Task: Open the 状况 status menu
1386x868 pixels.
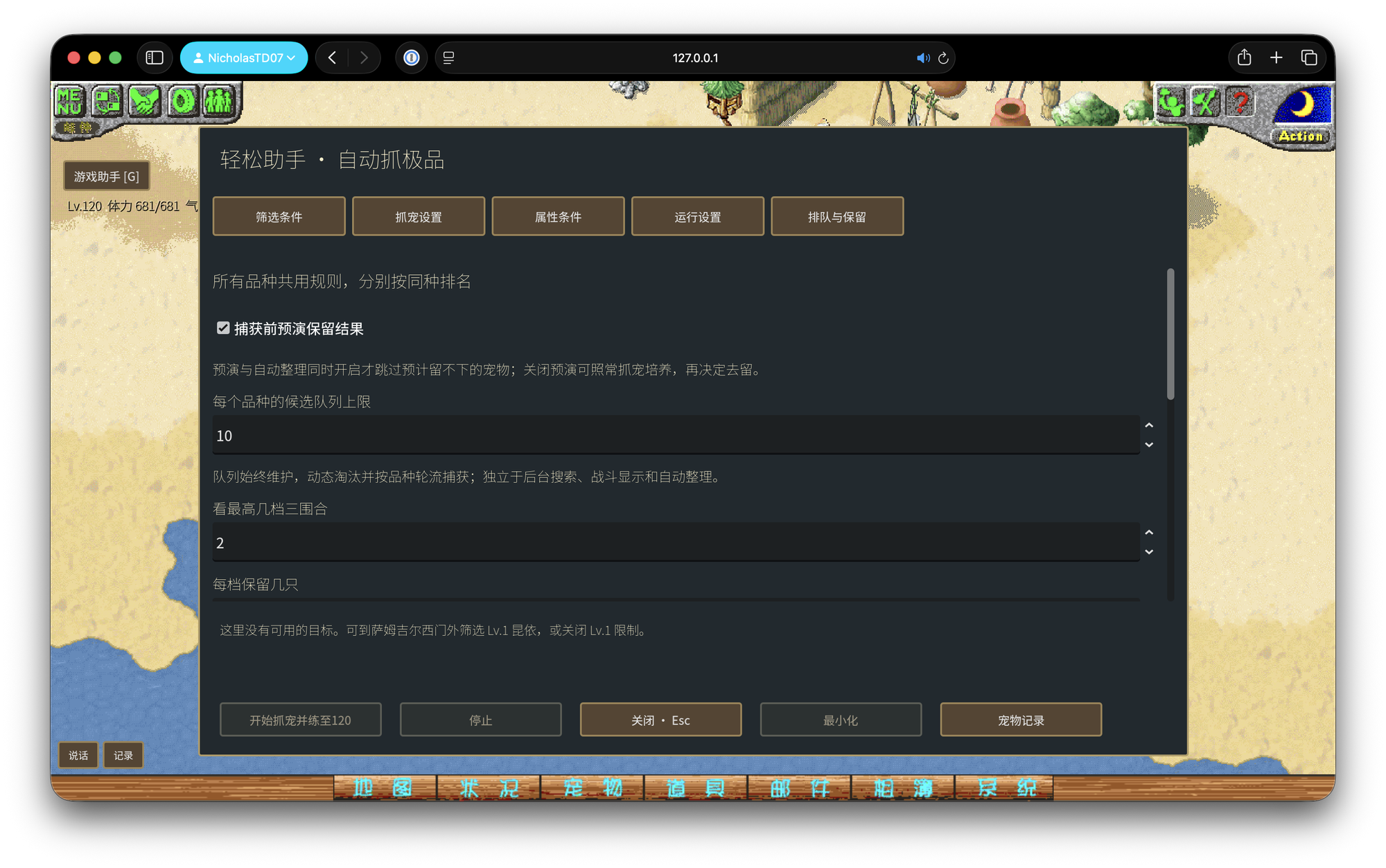Action: [x=489, y=788]
